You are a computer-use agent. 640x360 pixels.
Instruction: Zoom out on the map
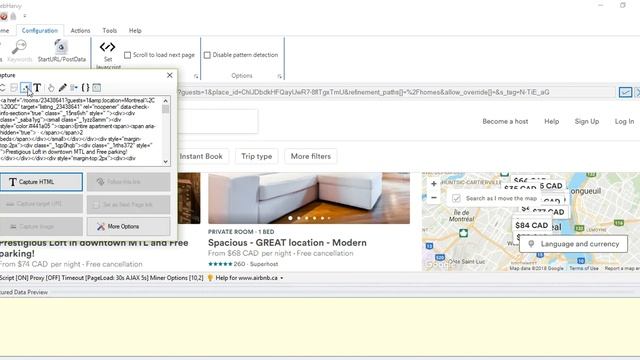click(x=433, y=198)
